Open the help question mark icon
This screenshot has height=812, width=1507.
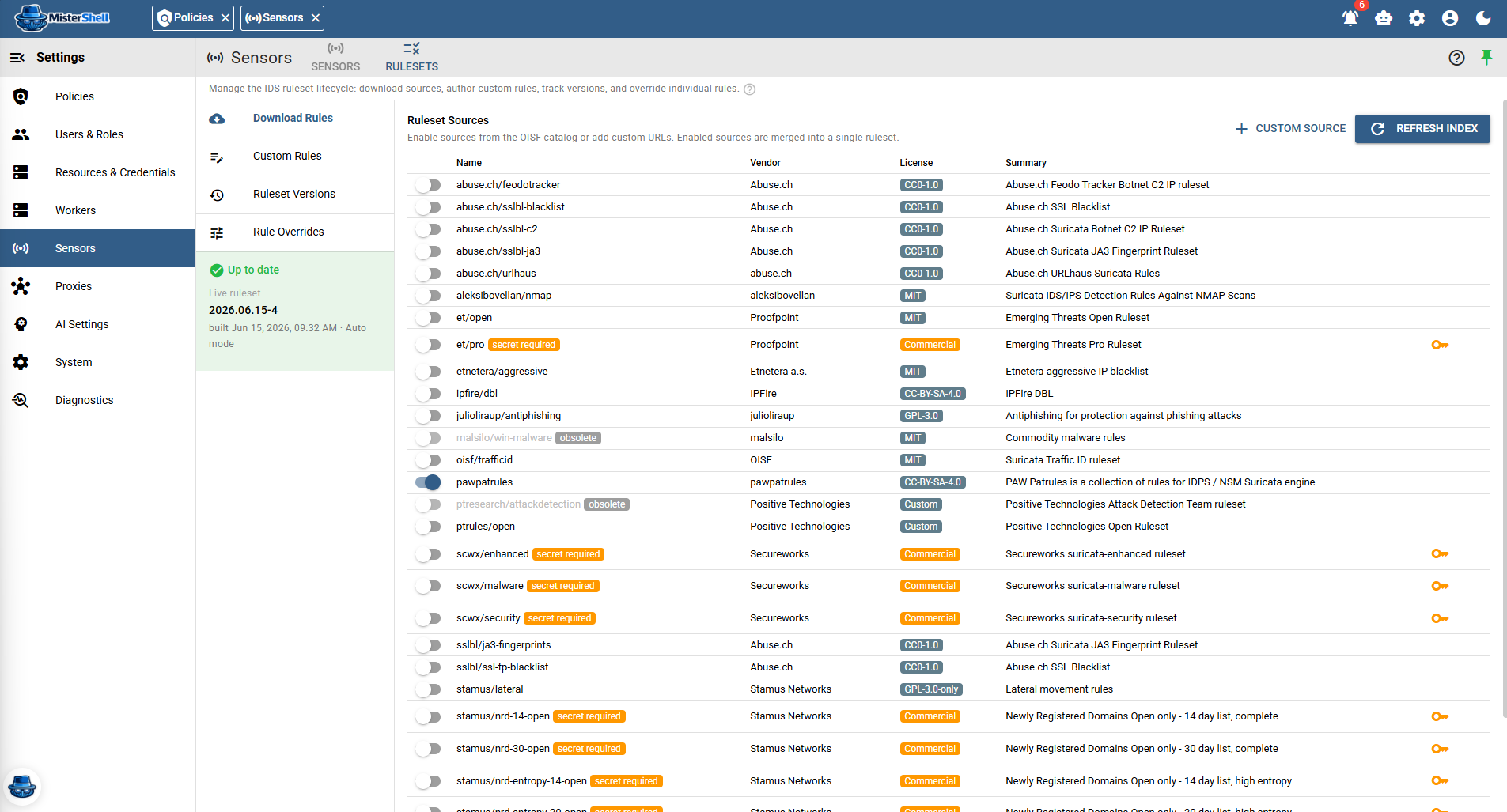point(1456,58)
